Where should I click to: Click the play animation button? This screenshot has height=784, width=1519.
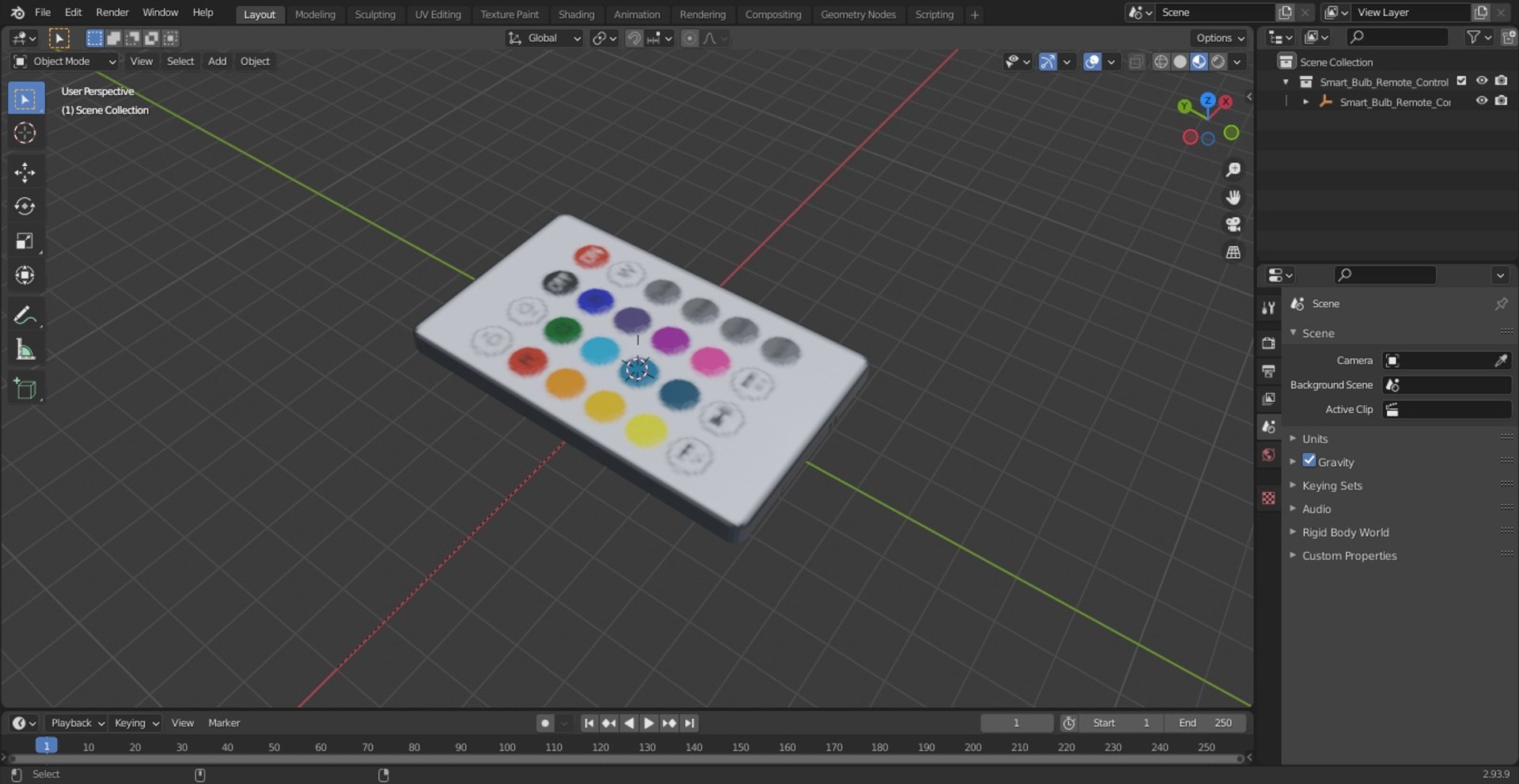pyautogui.click(x=649, y=723)
